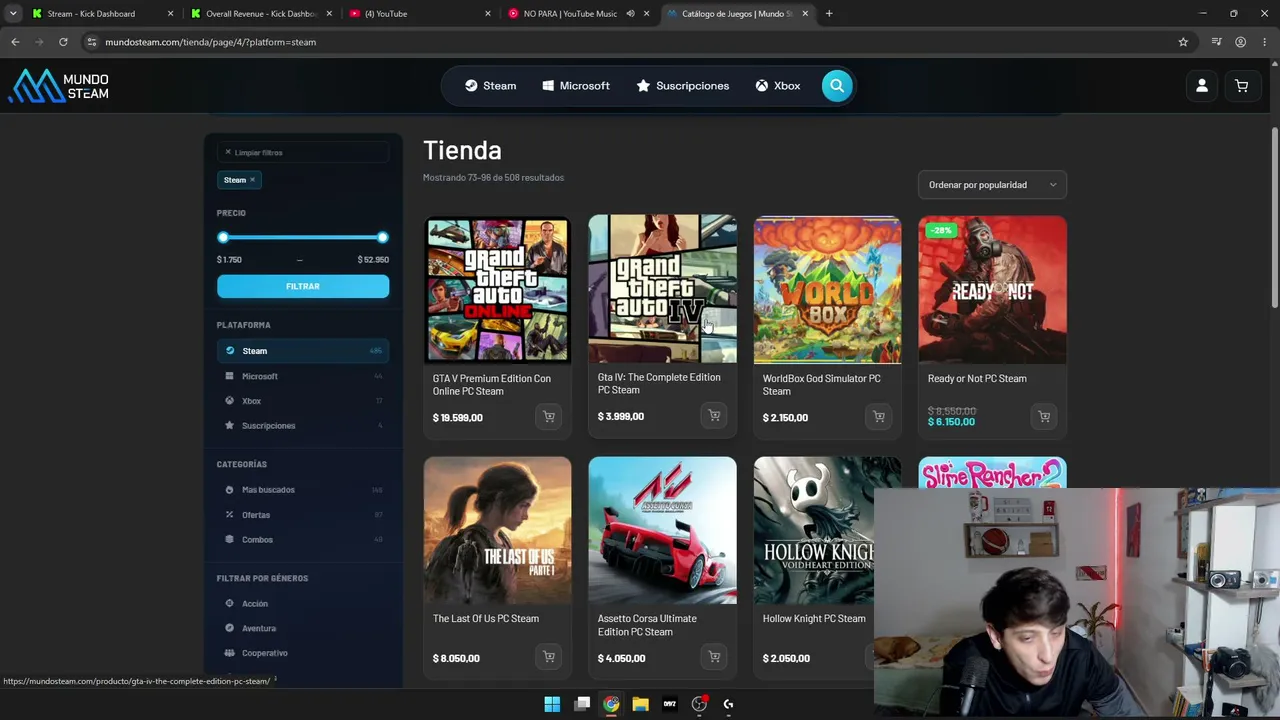
Task: Mute the YouTube Music tab audio
Action: point(630,14)
